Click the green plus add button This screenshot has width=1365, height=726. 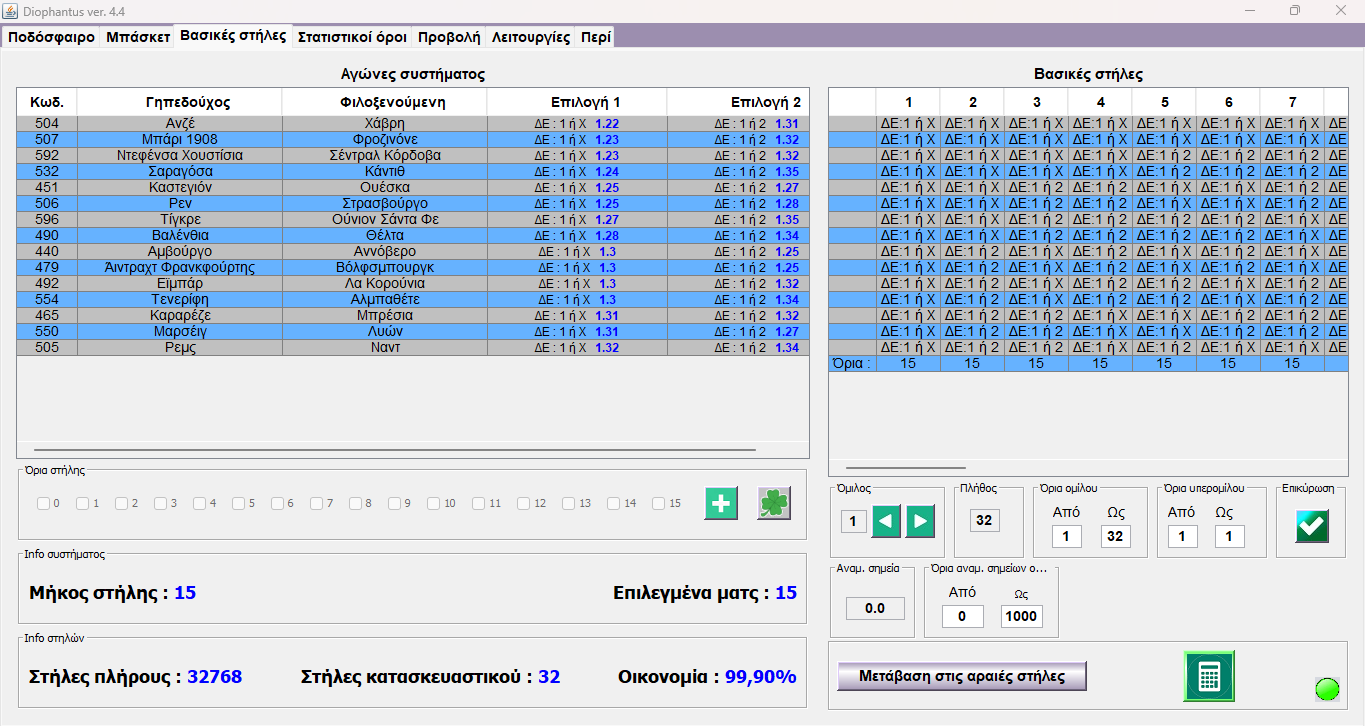pyautogui.click(x=721, y=503)
